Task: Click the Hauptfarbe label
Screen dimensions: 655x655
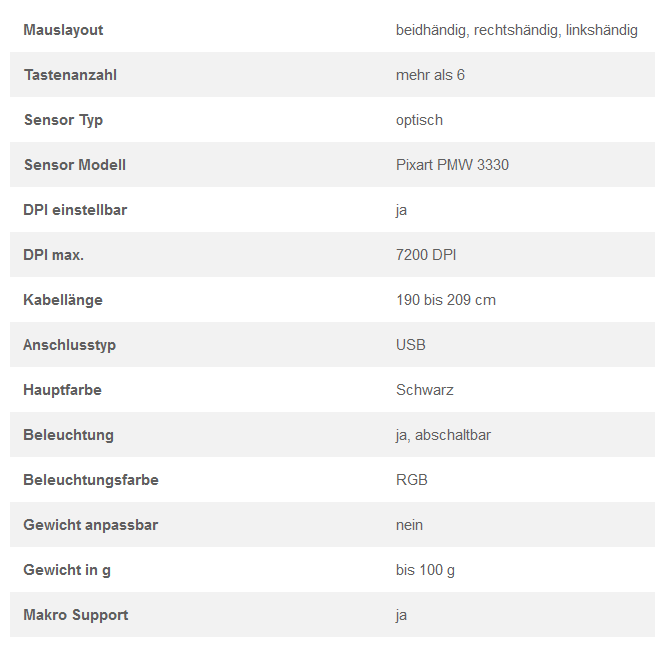Action: pyautogui.click(x=63, y=390)
